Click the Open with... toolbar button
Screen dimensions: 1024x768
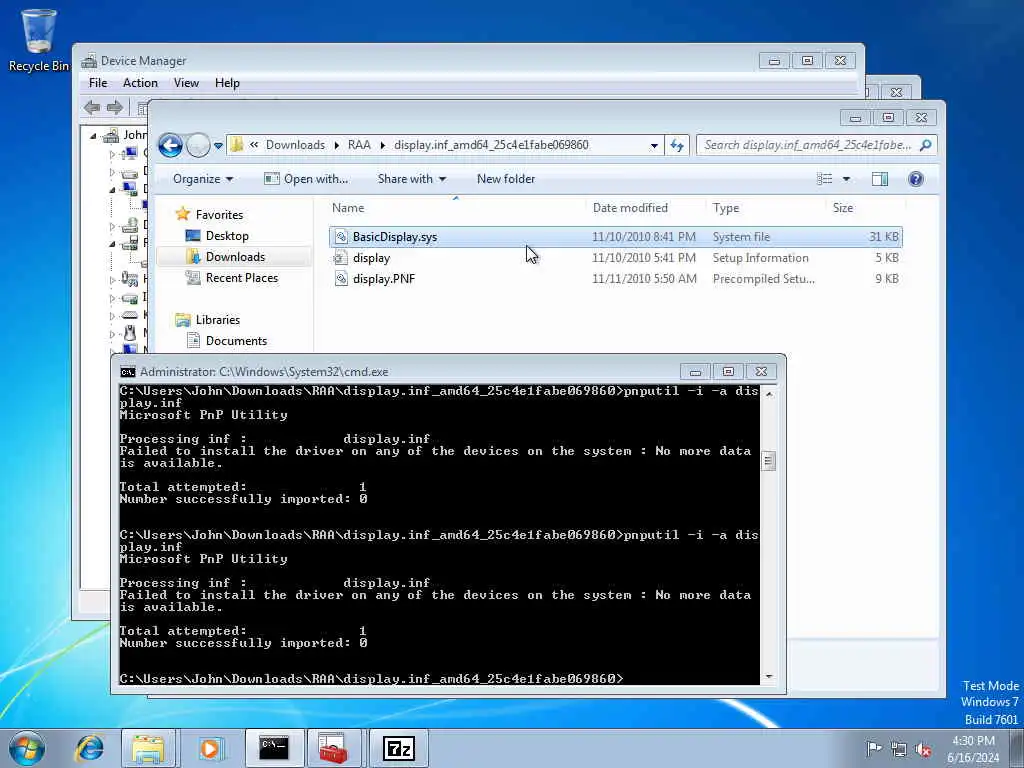306,179
